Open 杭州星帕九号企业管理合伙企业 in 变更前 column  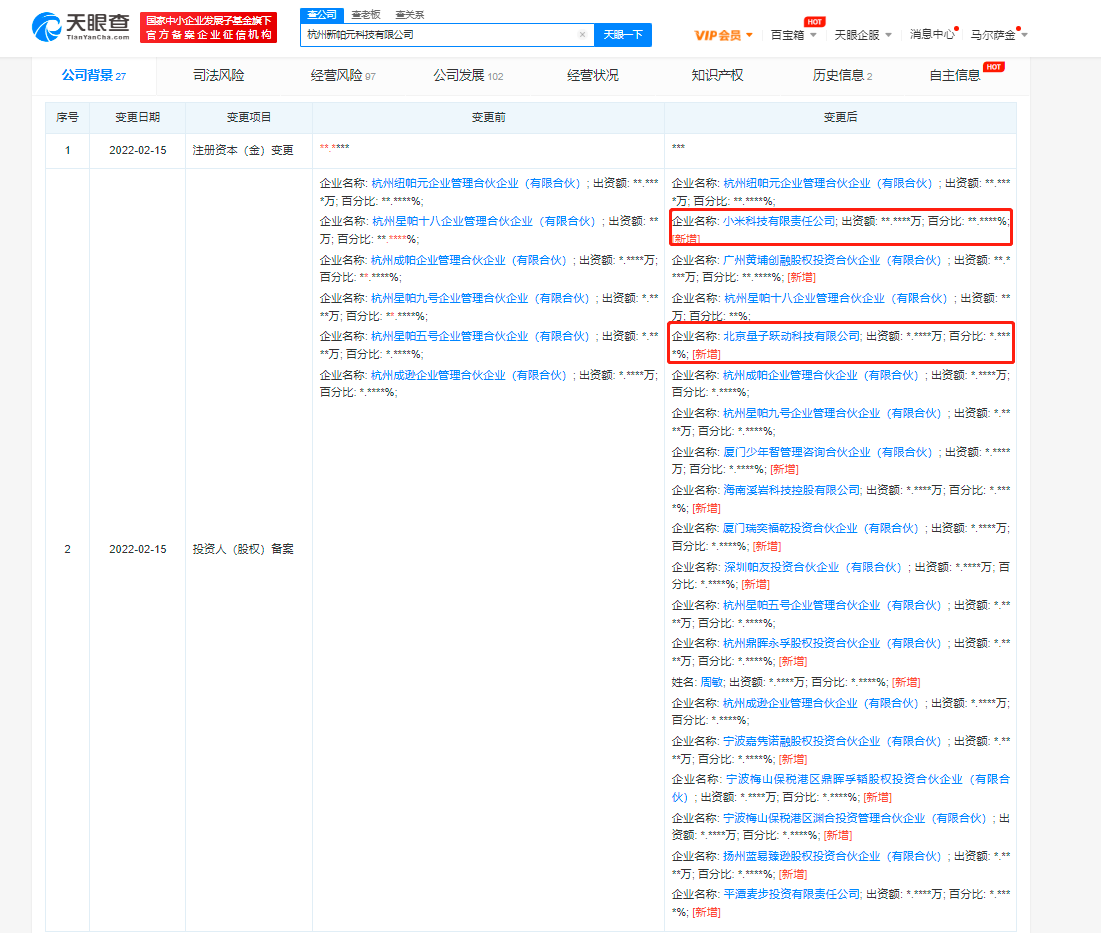pos(480,298)
